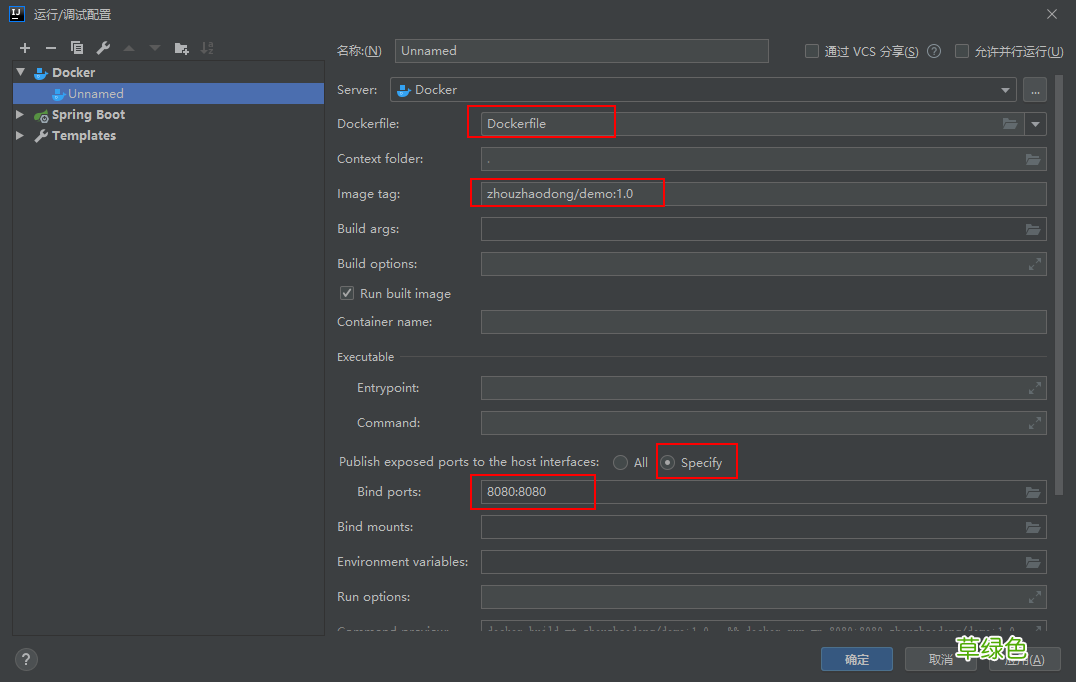Click the create new folder icon
Image resolution: width=1076 pixels, height=682 pixels.
coord(181,48)
